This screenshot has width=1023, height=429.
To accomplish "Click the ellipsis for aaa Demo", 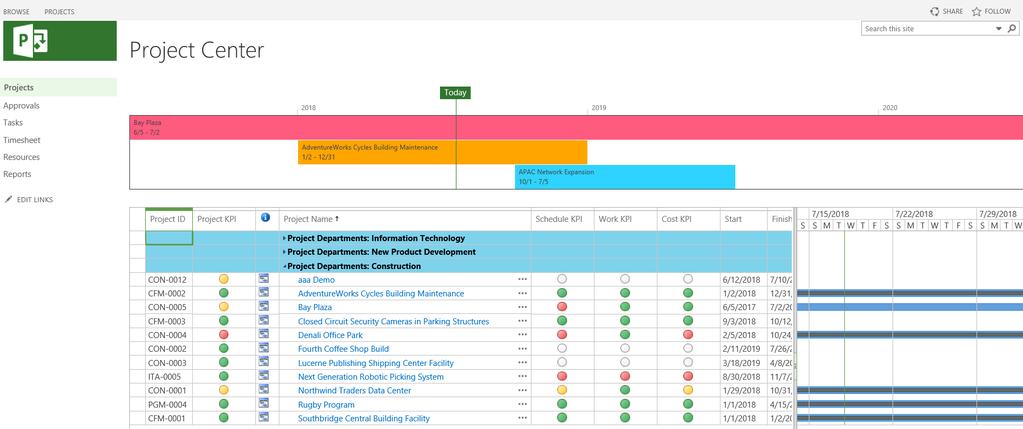I will [x=523, y=280].
